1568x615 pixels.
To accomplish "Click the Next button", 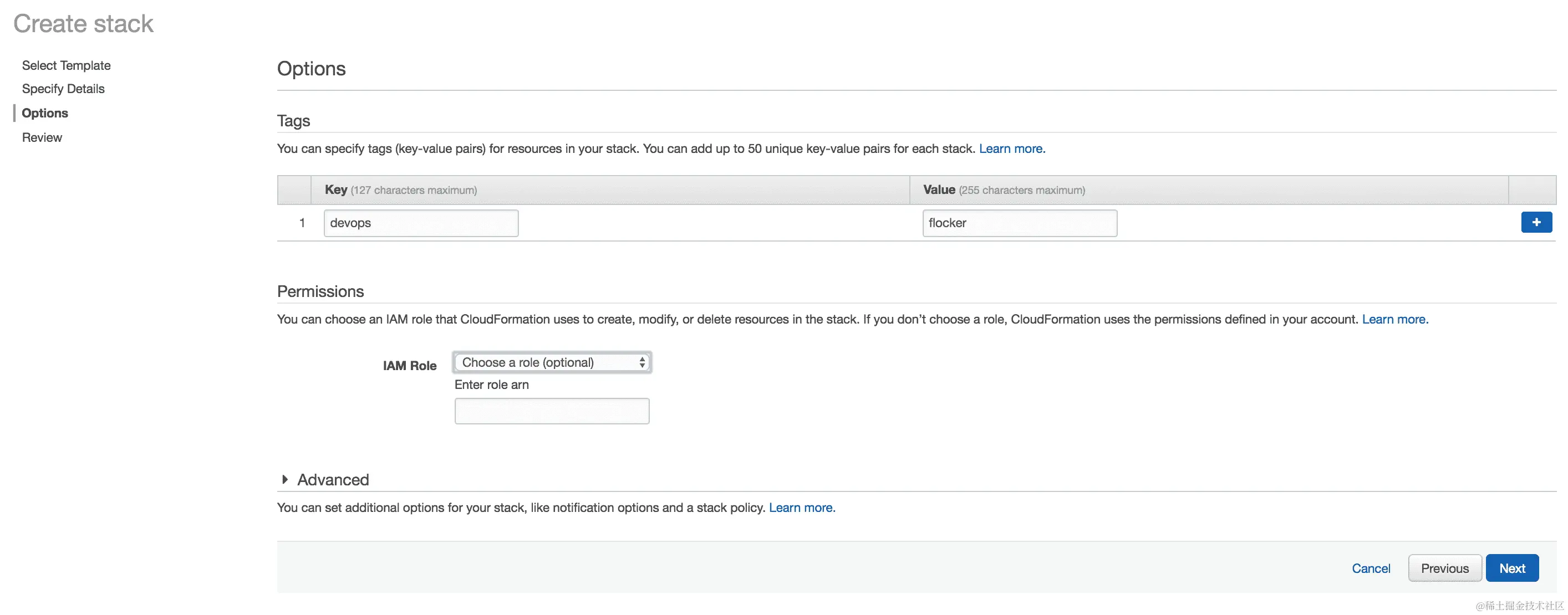I will coord(1511,568).
